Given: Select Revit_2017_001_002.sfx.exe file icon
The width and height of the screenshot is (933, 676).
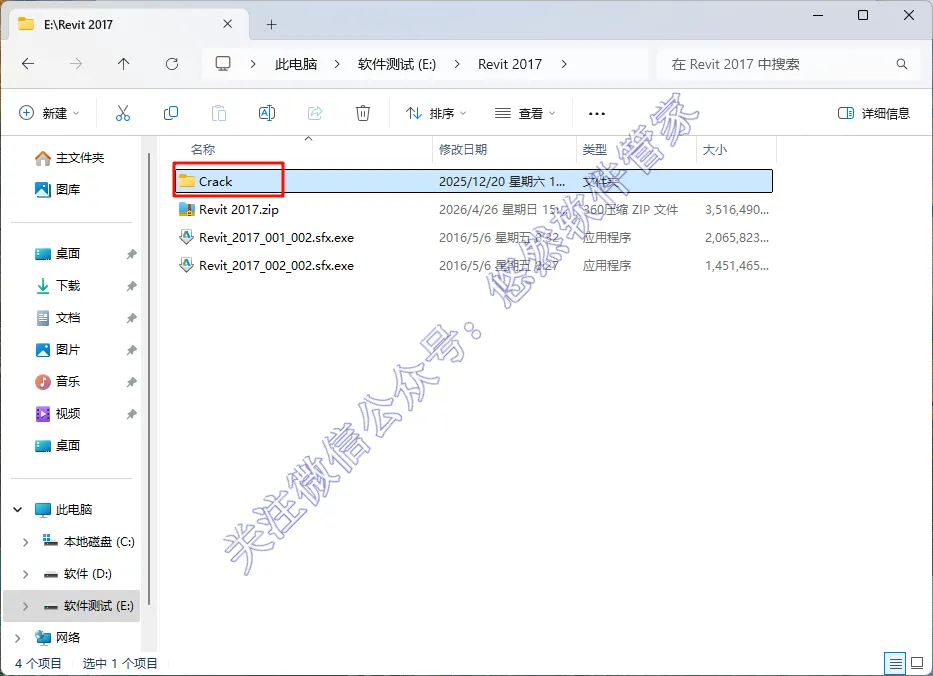Looking at the screenshot, I should [187, 237].
